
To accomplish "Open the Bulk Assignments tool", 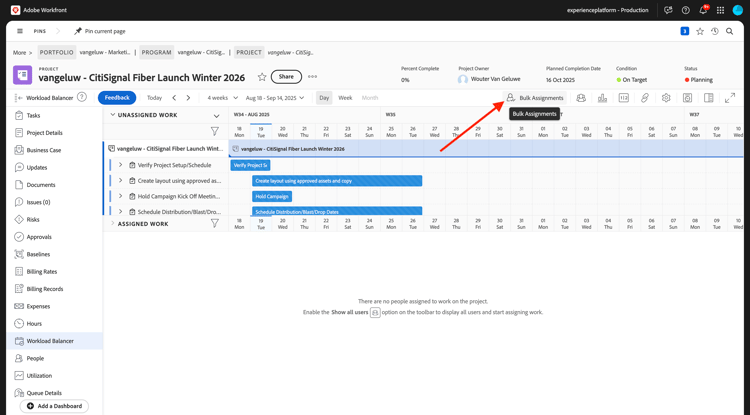I will (535, 98).
